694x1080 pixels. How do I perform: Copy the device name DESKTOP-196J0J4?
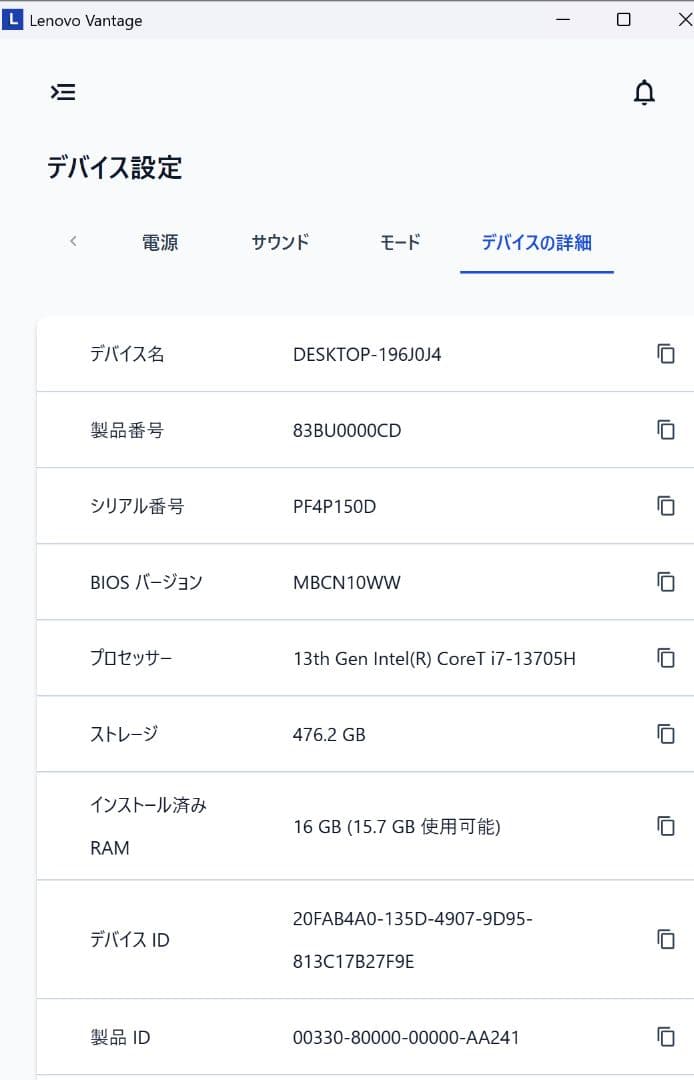665,353
